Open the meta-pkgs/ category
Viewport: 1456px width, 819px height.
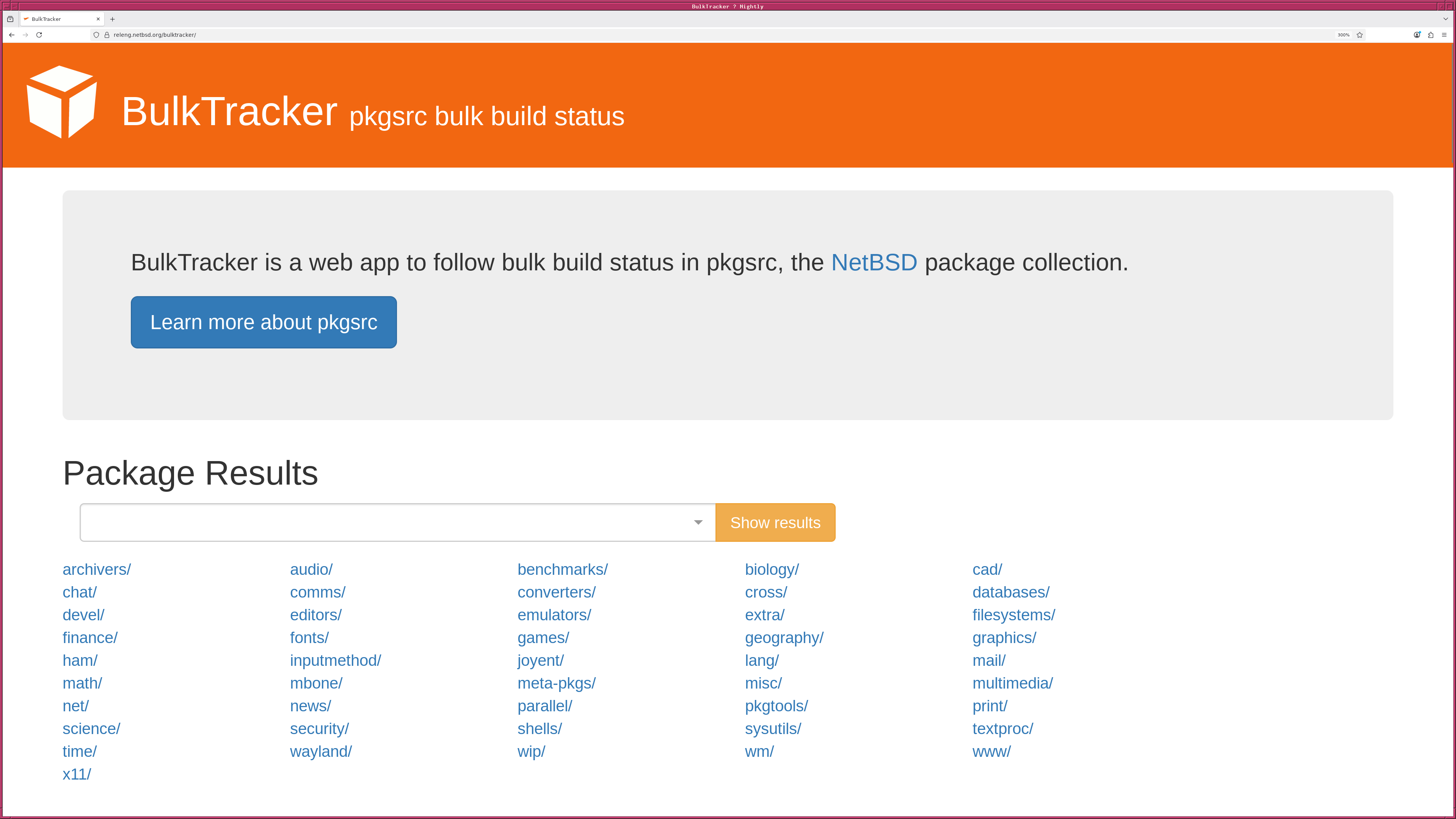[x=557, y=684]
